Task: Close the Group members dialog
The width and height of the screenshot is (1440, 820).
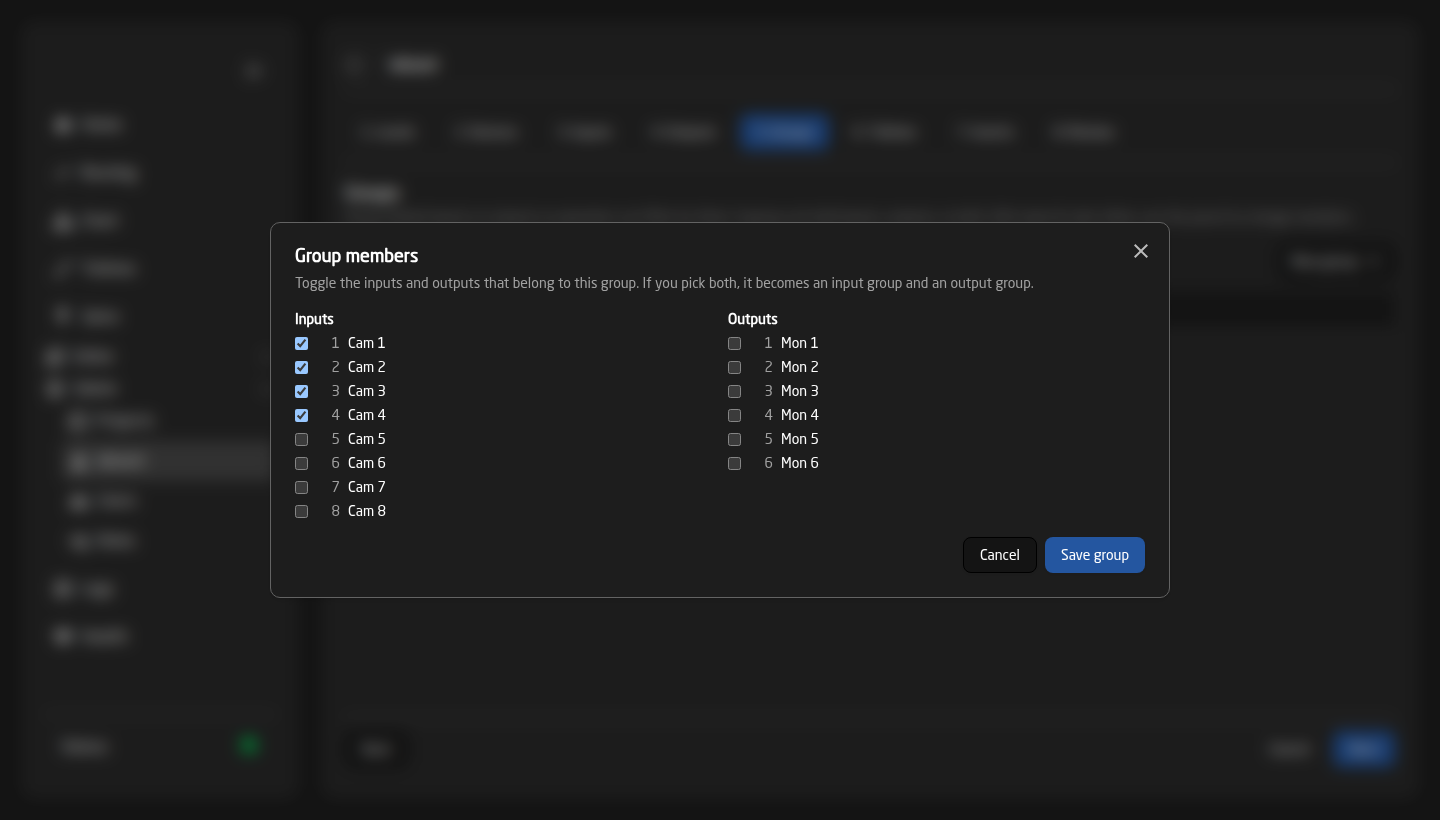Action: (1141, 251)
